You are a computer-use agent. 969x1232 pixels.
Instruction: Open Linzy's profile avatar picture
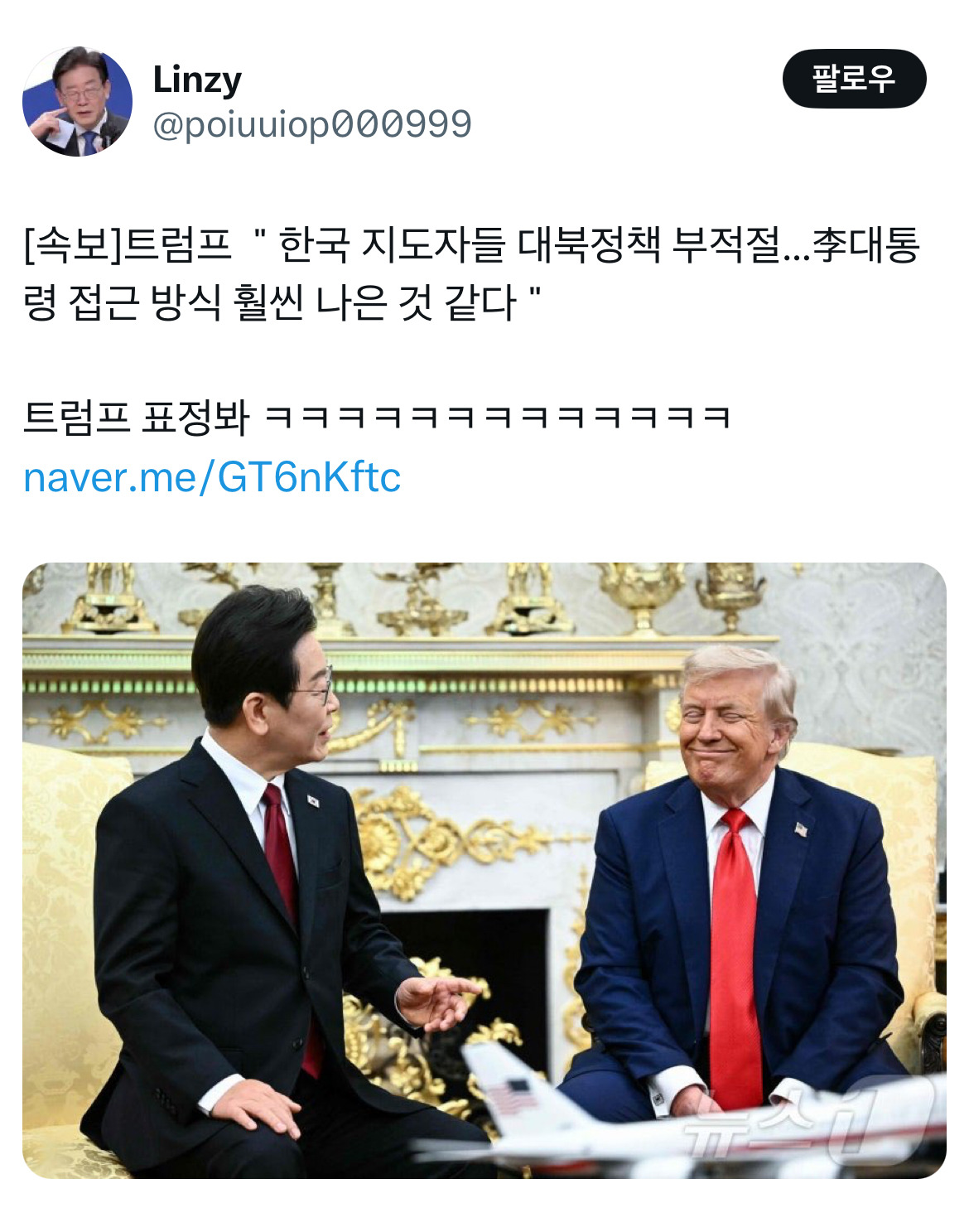click(77, 101)
